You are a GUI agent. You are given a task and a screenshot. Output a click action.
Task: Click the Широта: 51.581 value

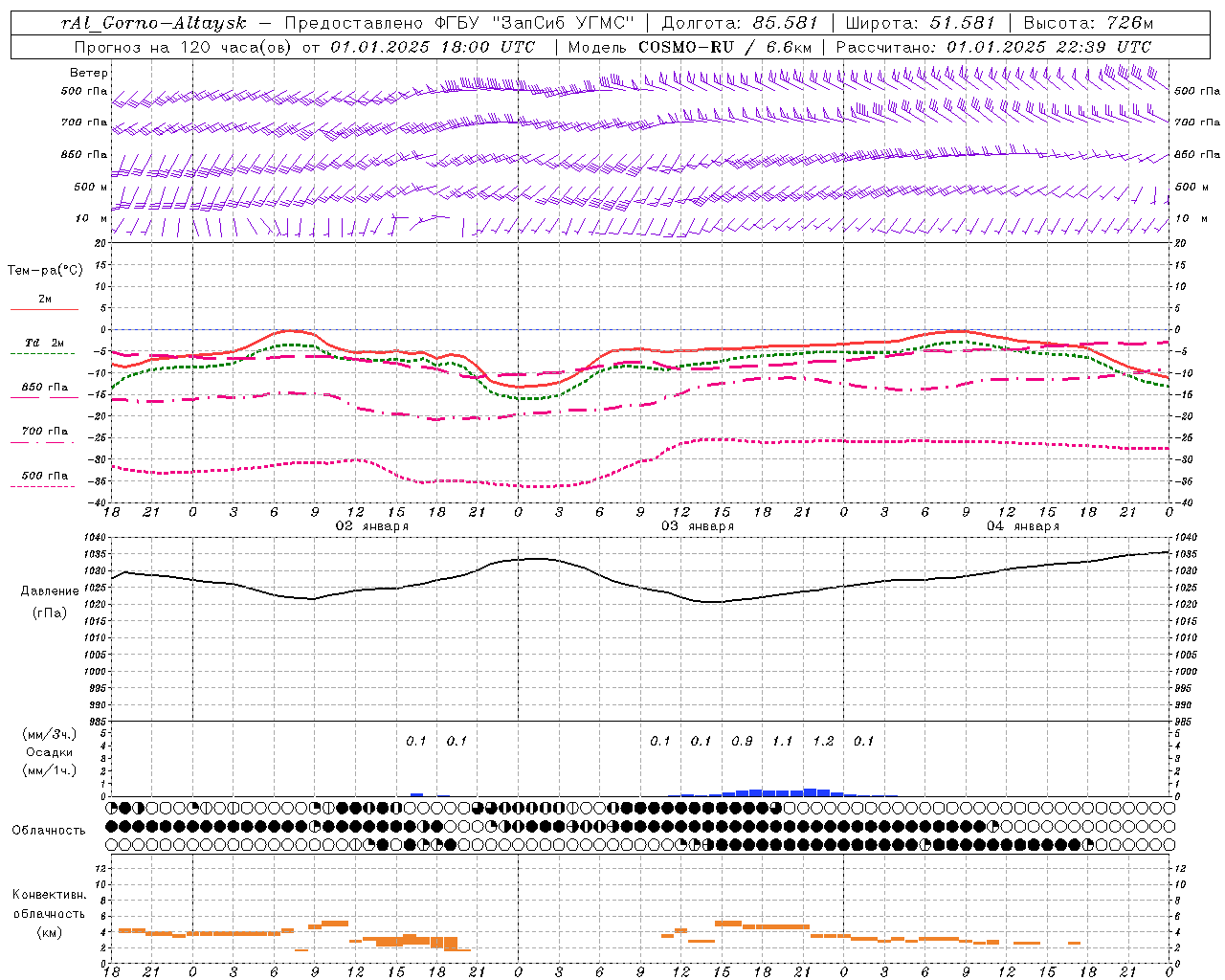(921, 23)
